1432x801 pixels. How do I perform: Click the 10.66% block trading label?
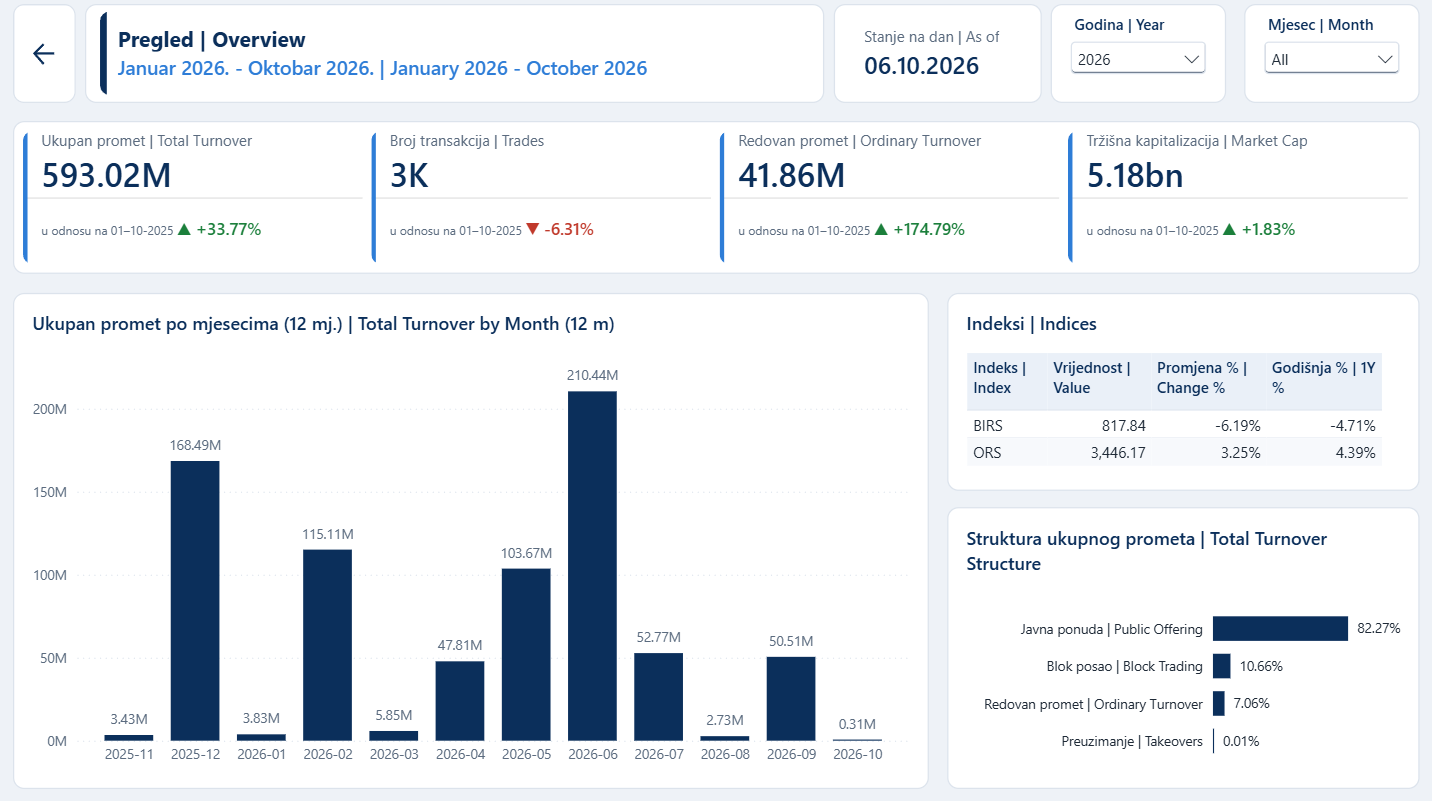[1261, 666]
